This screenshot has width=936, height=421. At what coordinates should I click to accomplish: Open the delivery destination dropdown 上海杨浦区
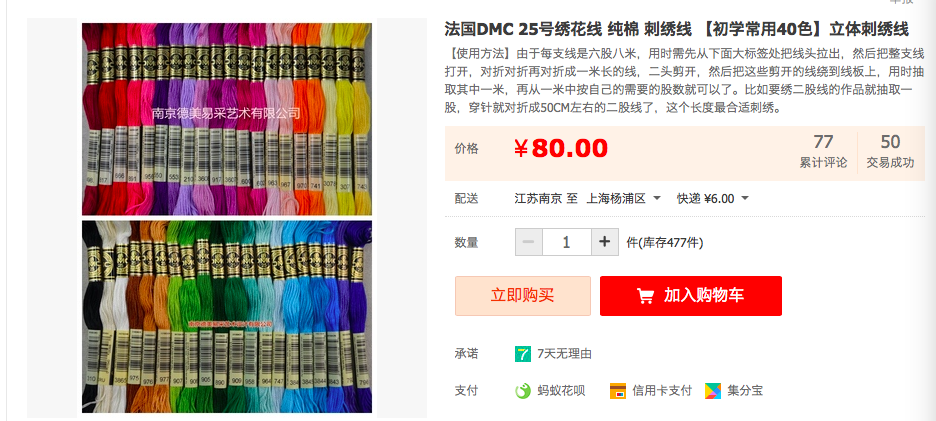624,198
